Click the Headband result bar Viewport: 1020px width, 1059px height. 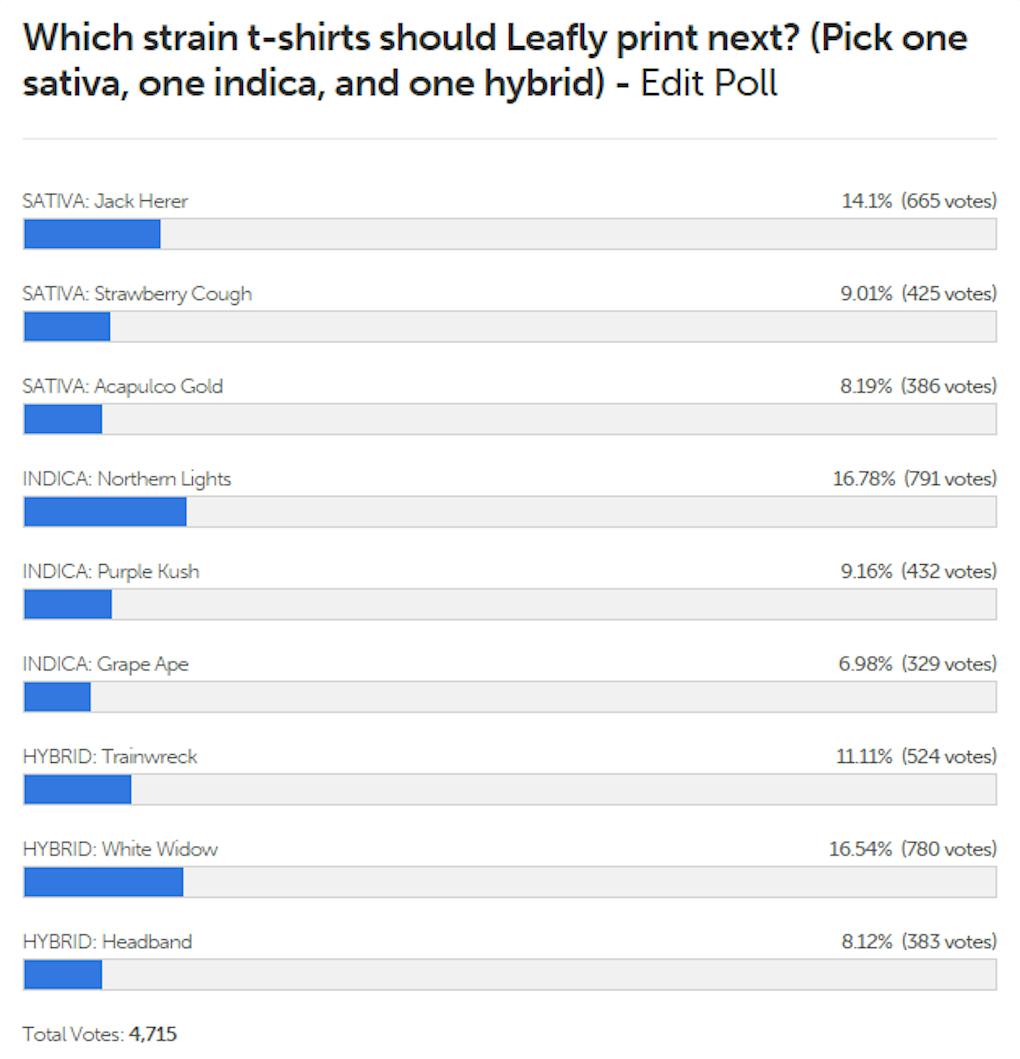pos(509,974)
